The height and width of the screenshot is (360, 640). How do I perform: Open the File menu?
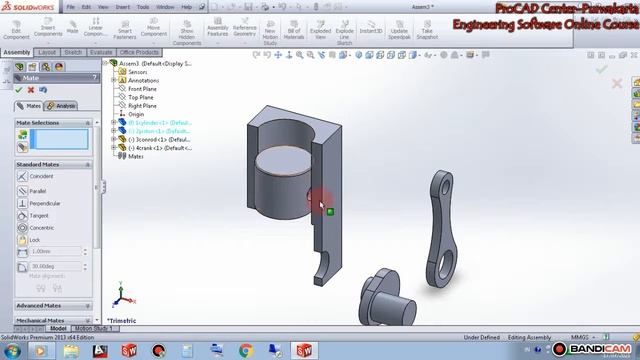pyautogui.click(x=71, y=7)
